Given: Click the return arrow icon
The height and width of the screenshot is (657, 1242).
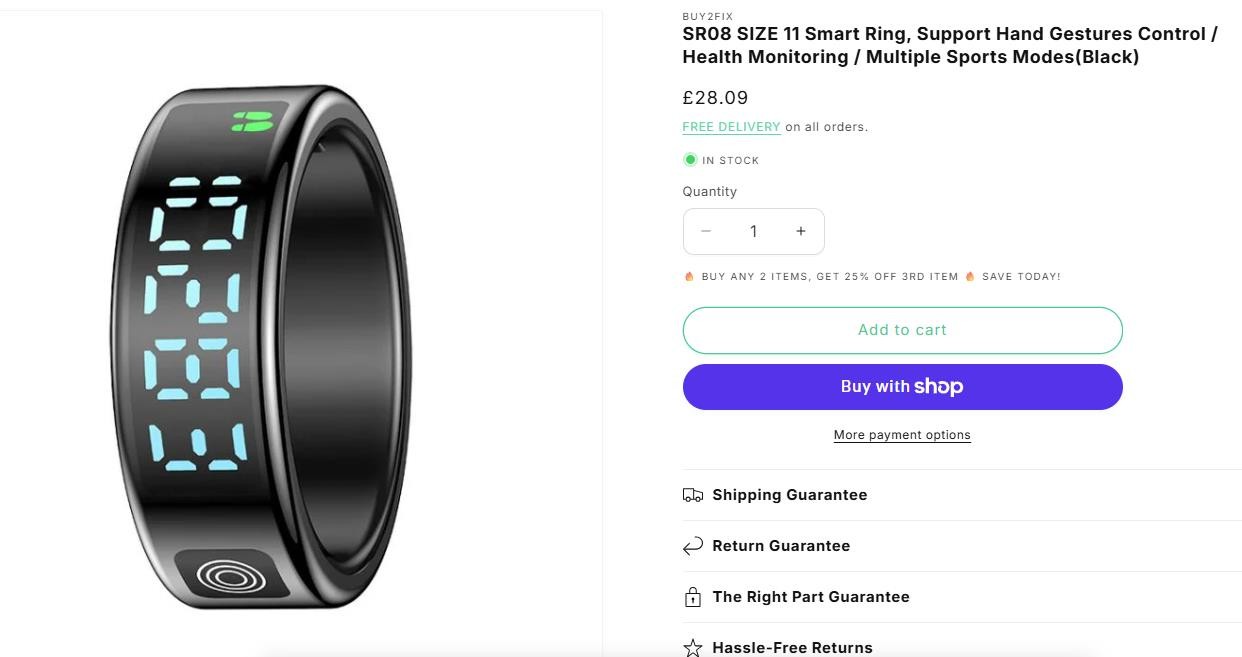Looking at the screenshot, I should click(693, 546).
